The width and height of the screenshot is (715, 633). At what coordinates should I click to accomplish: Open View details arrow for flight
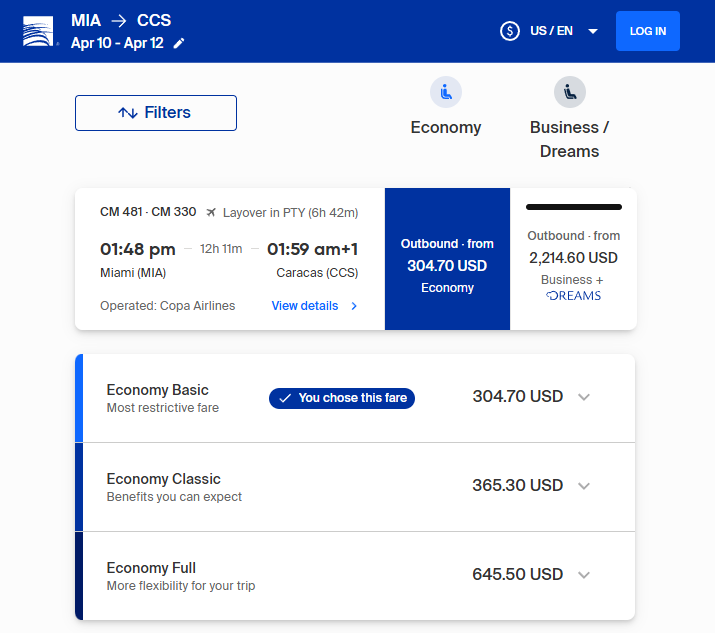(354, 306)
